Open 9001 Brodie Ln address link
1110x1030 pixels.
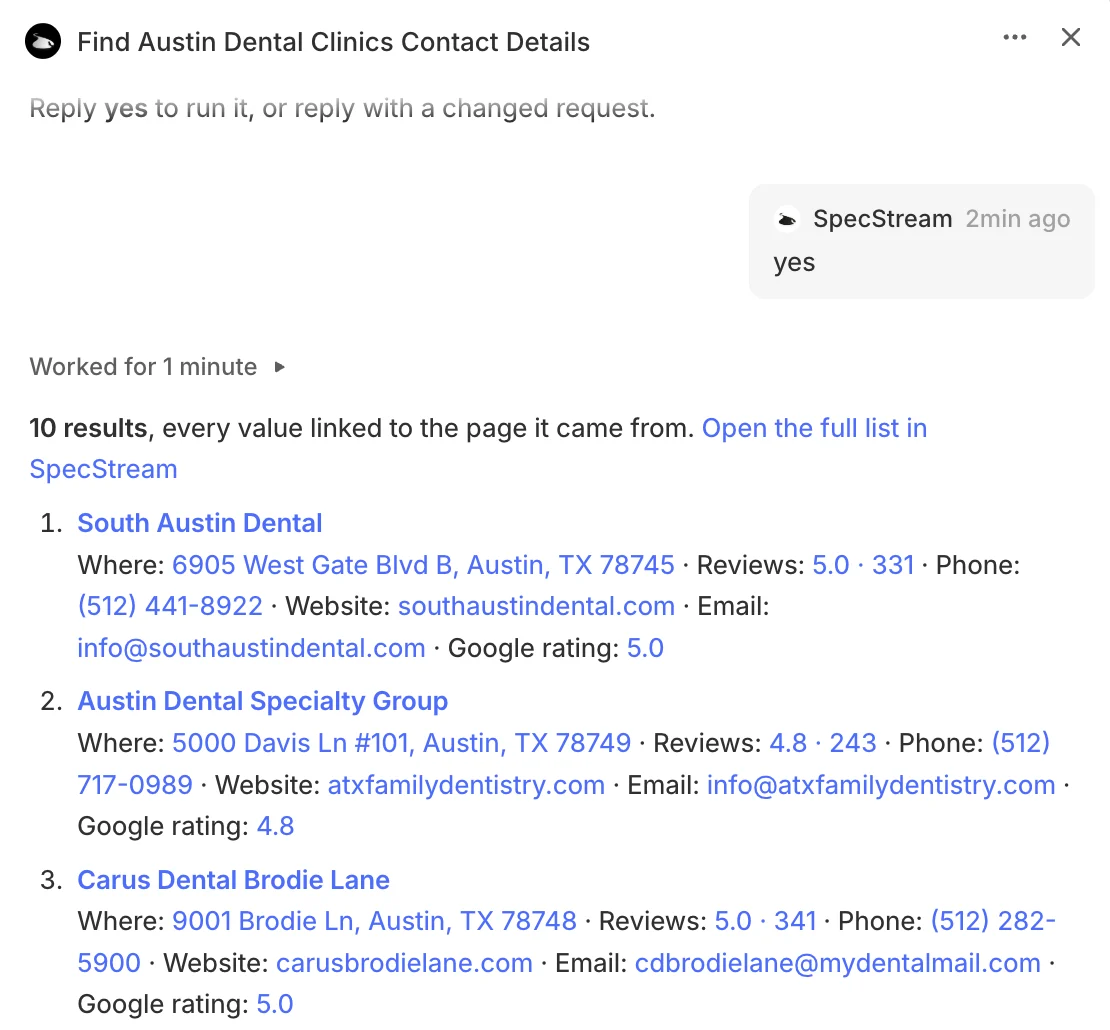(x=374, y=921)
